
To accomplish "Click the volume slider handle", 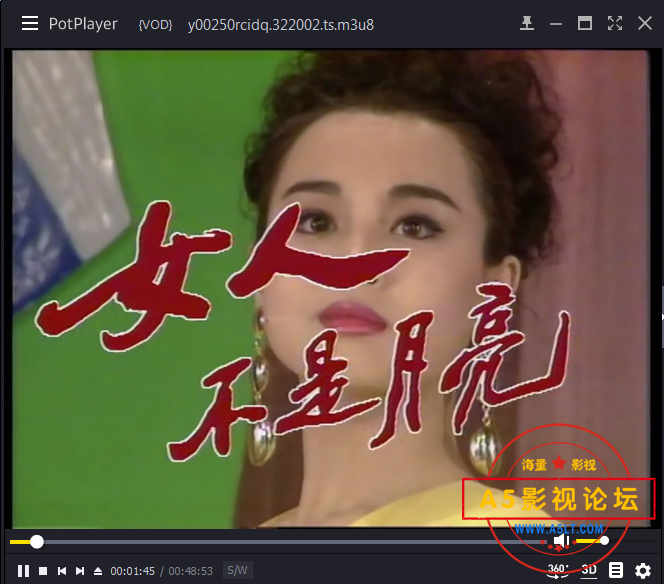I will [x=605, y=541].
